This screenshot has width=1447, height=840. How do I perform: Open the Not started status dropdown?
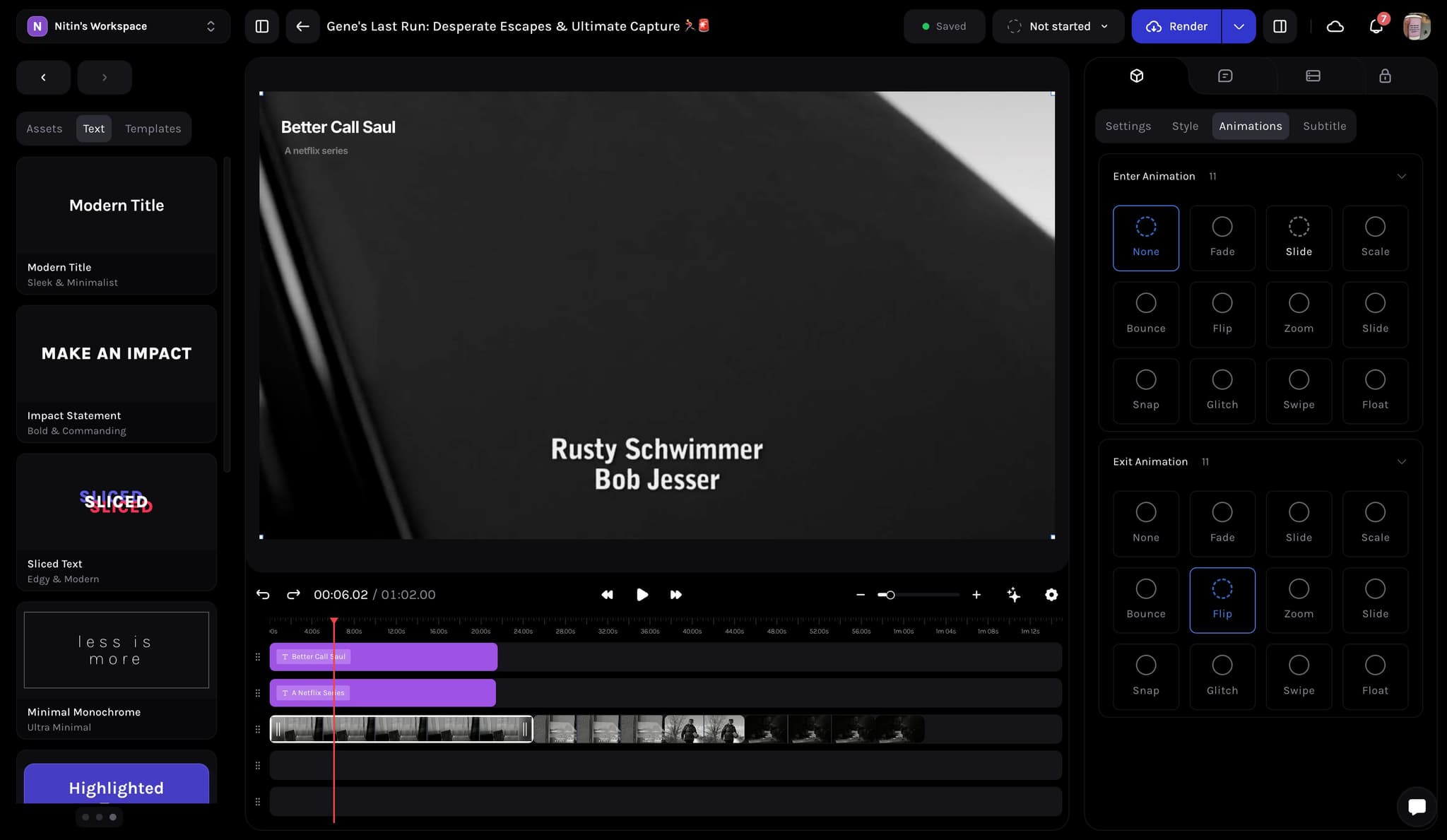click(1058, 26)
